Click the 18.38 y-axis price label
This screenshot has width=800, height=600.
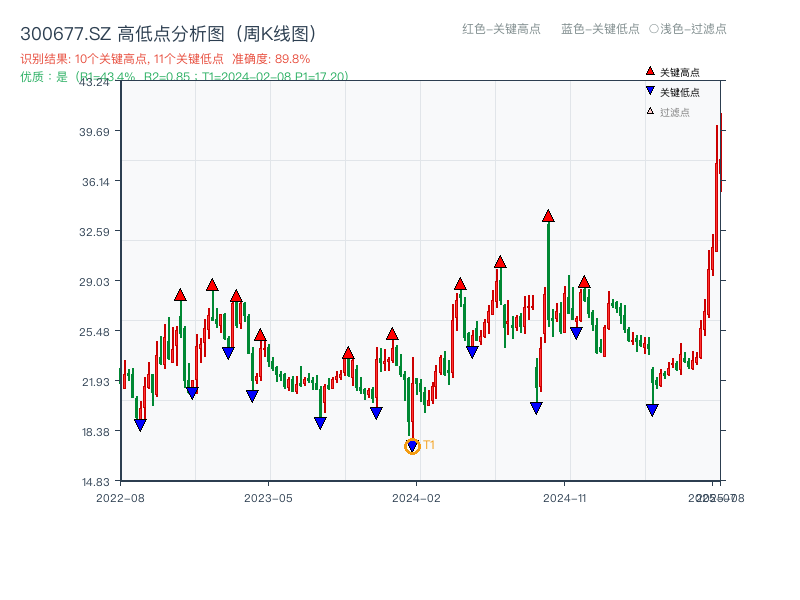96,432
